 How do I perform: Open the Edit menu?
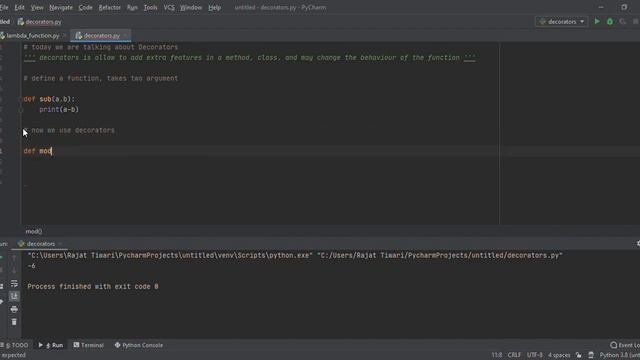[19, 7]
